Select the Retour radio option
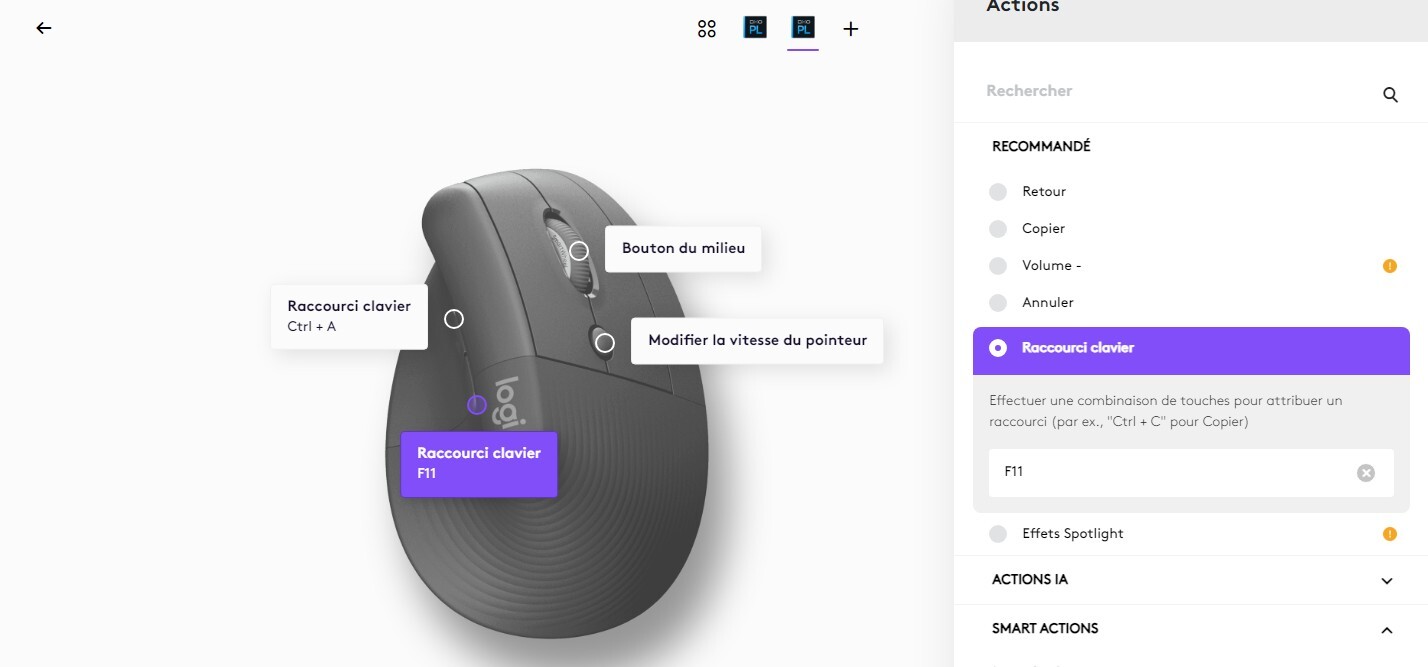1428x667 pixels. click(998, 192)
